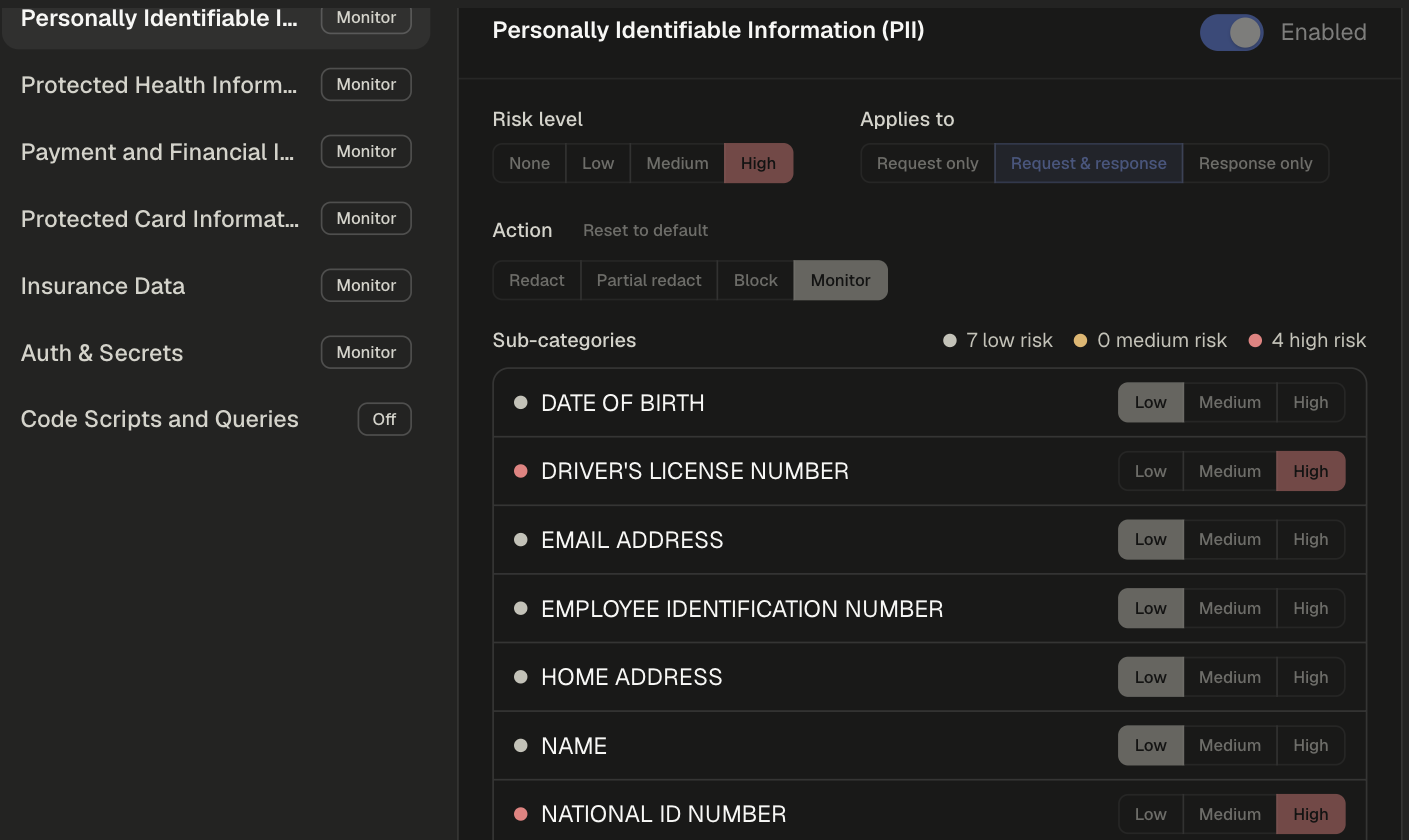The height and width of the screenshot is (840, 1409).
Task: Set EMPLOYEE IDENTIFICATION NUMBER to Medium
Action: click(x=1230, y=608)
